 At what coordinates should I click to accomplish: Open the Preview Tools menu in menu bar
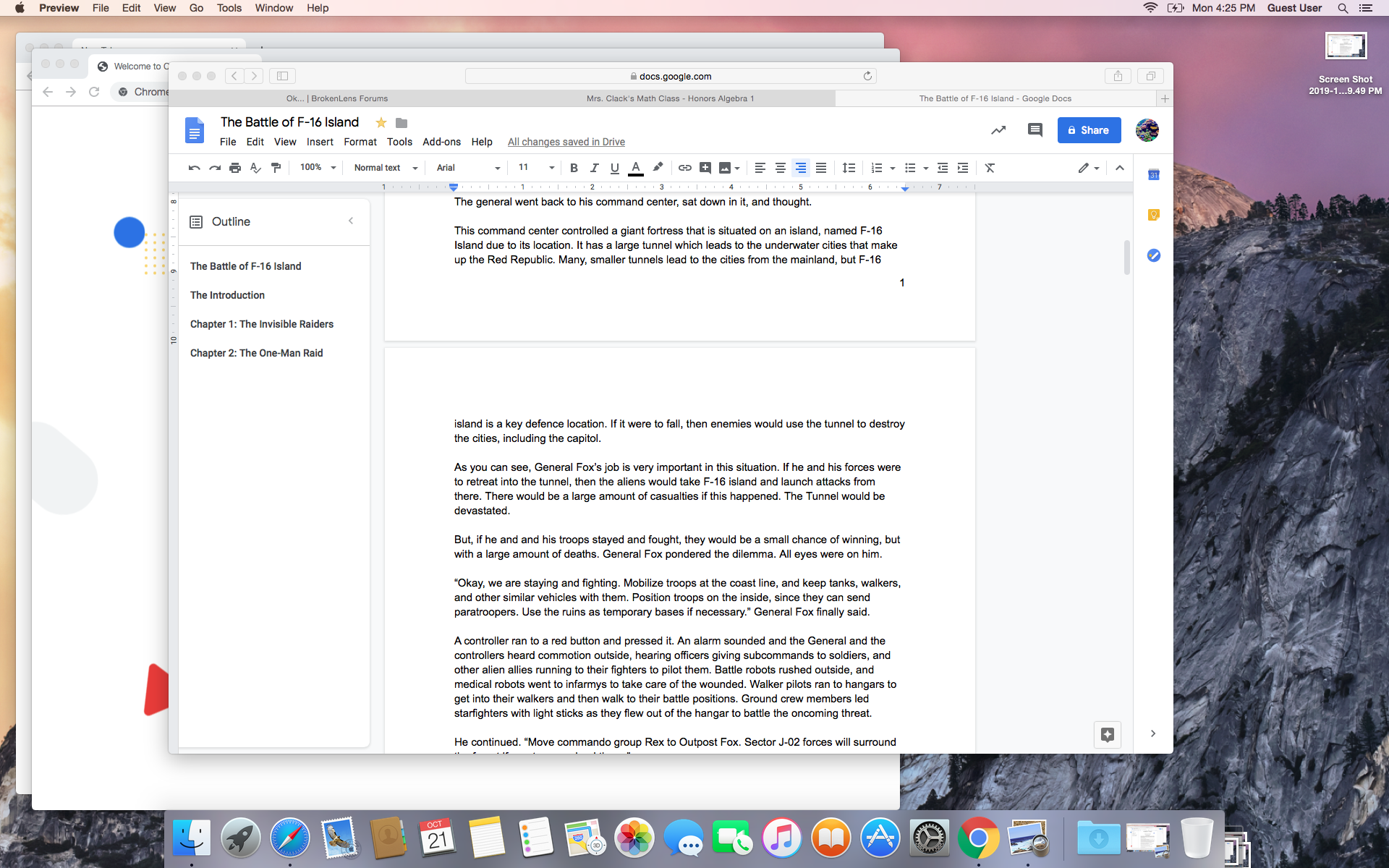(x=229, y=8)
